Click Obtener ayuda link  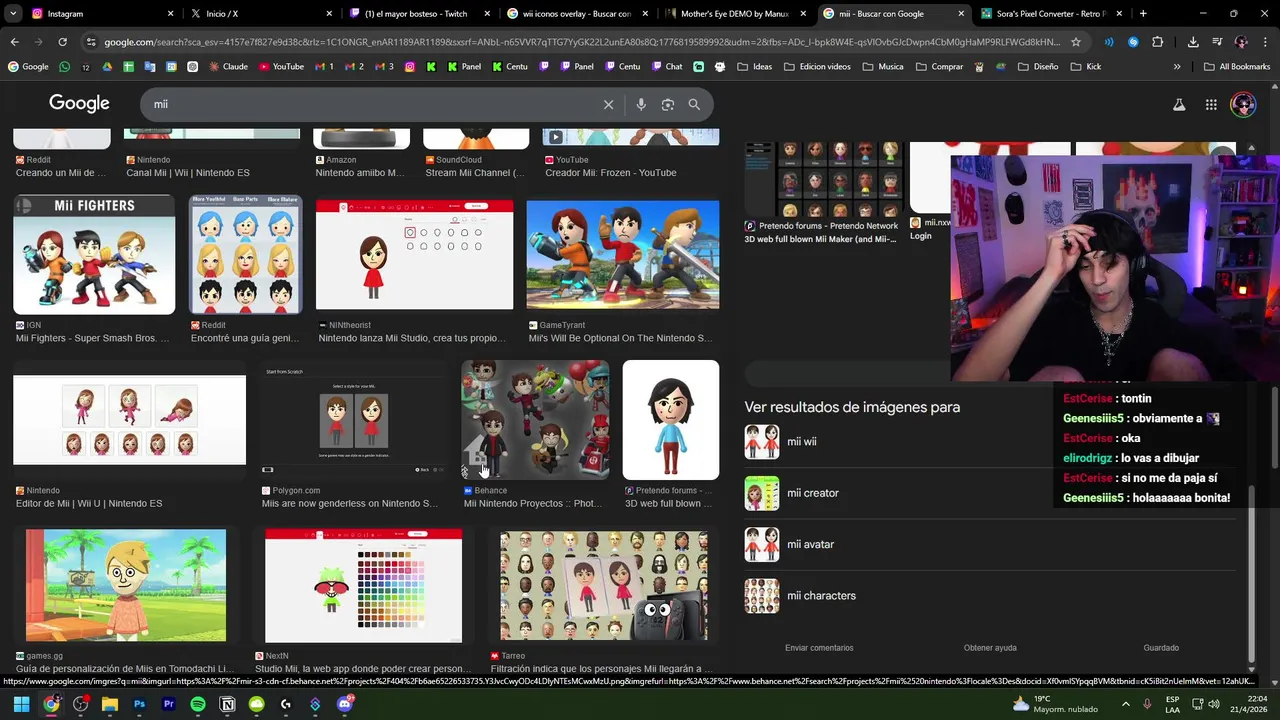click(x=990, y=648)
